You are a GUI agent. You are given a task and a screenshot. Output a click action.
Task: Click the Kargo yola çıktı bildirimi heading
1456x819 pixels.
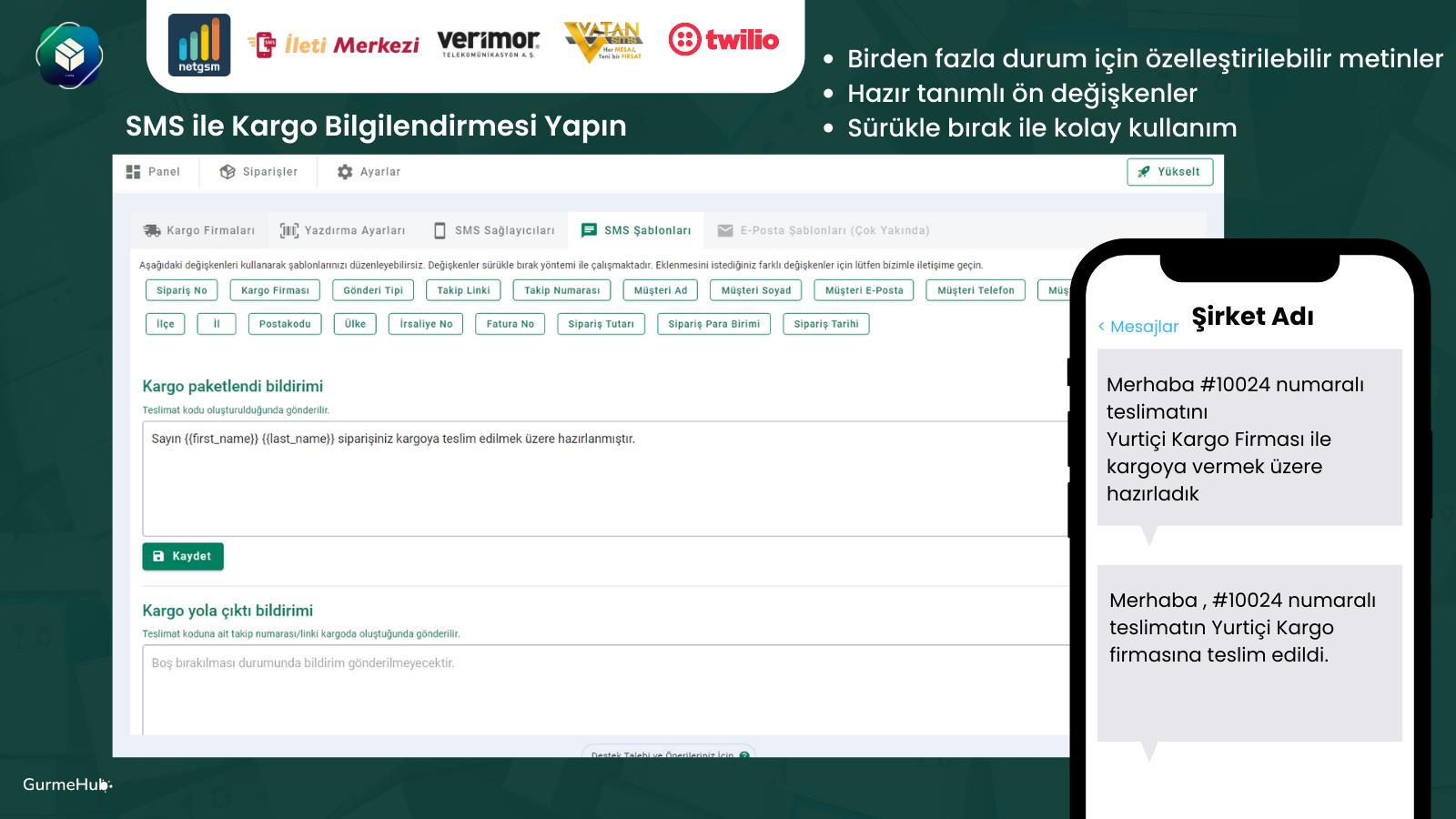227,611
